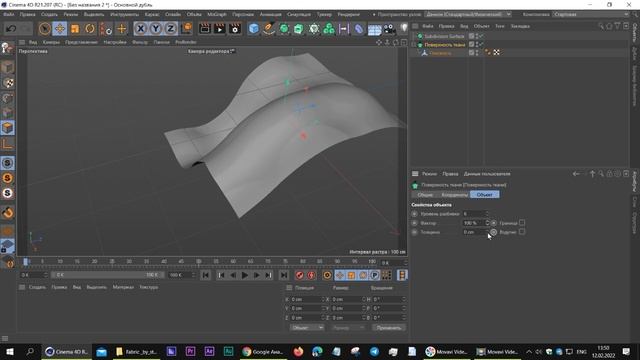Activate the Scale tool
The width and height of the screenshot is (640, 360).
click(75, 29)
